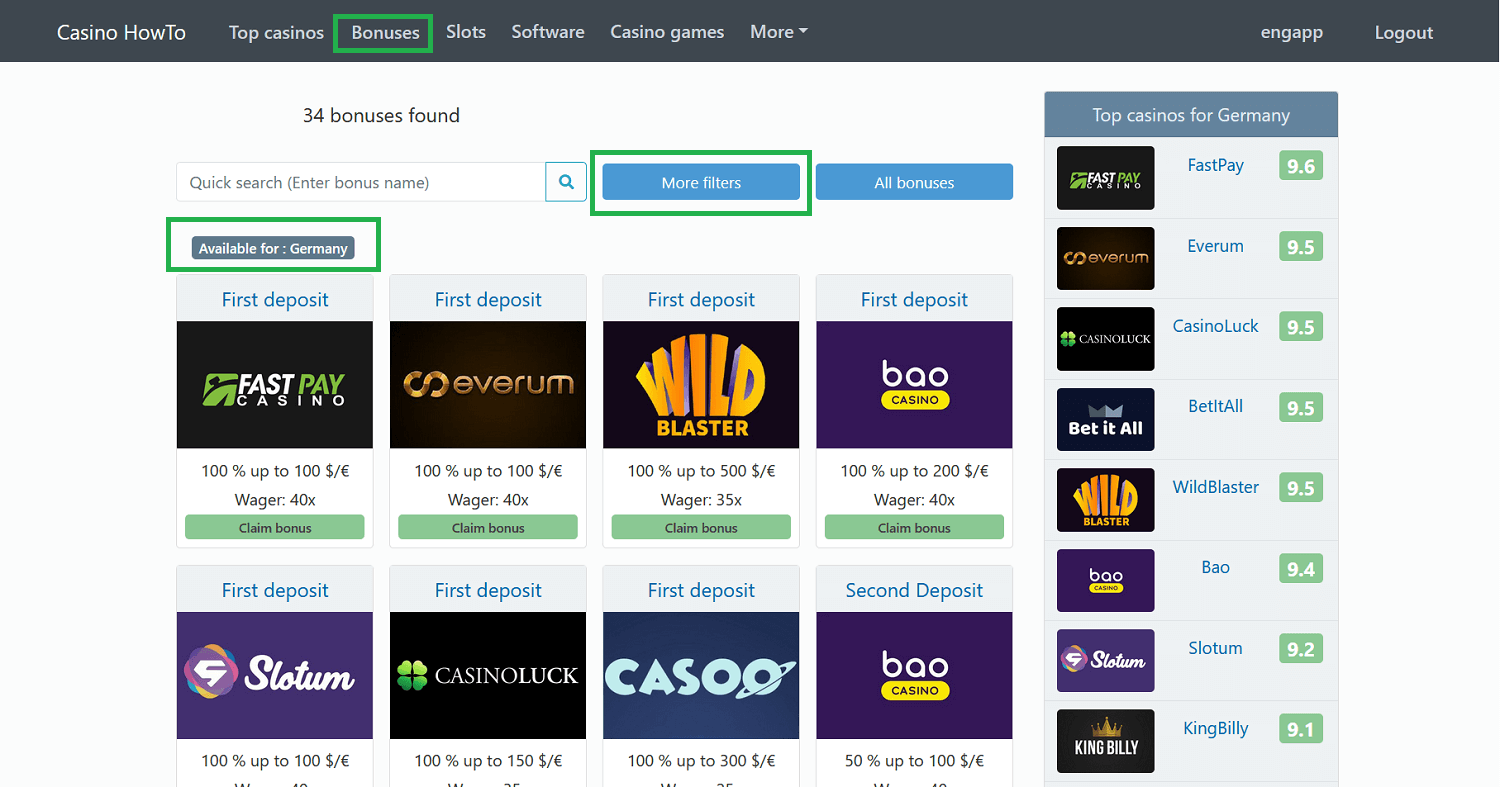
Task: Click the Available for : Germany filter tag
Action: 273,248
